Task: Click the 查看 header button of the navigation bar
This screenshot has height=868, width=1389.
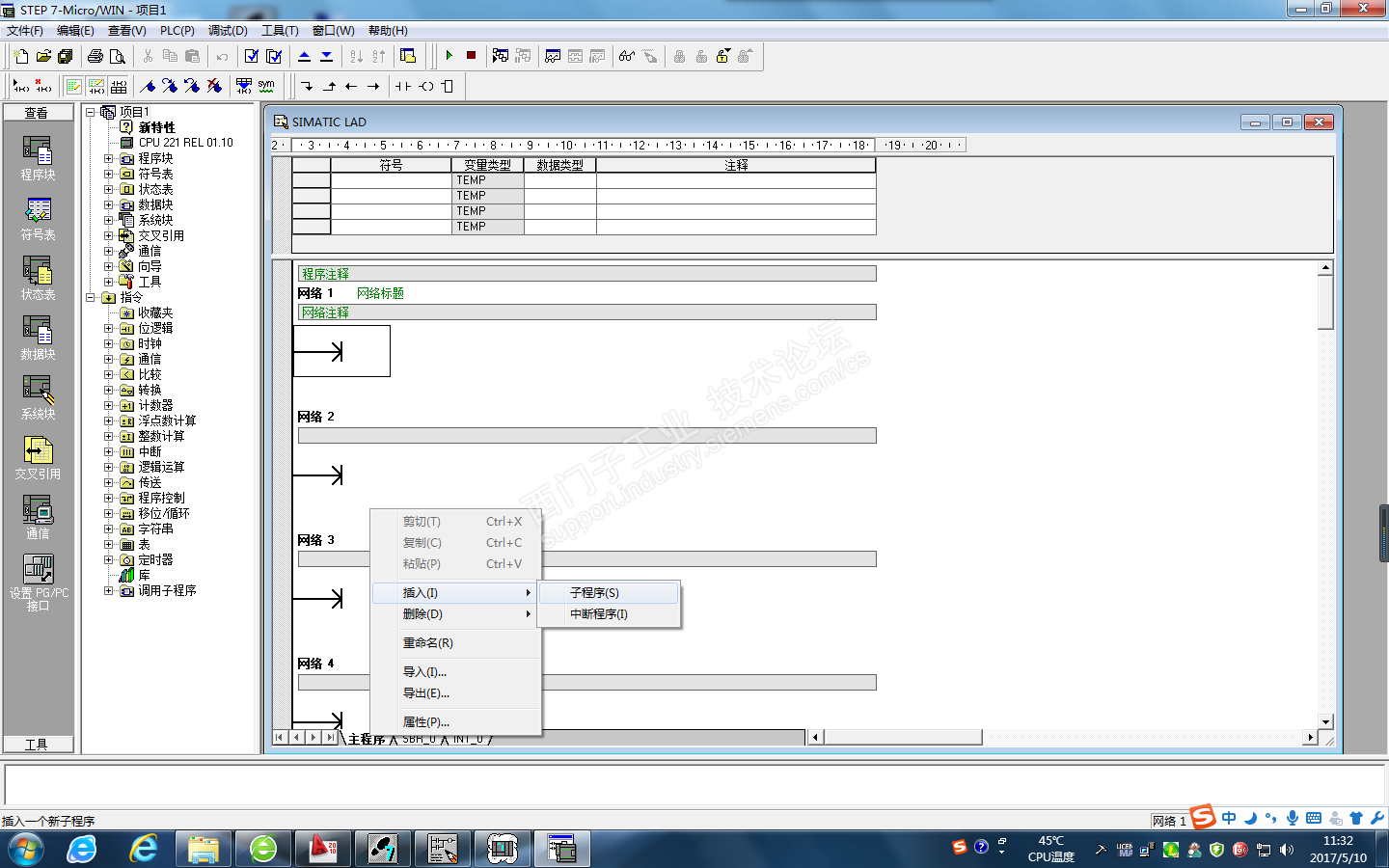Action: [38, 113]
